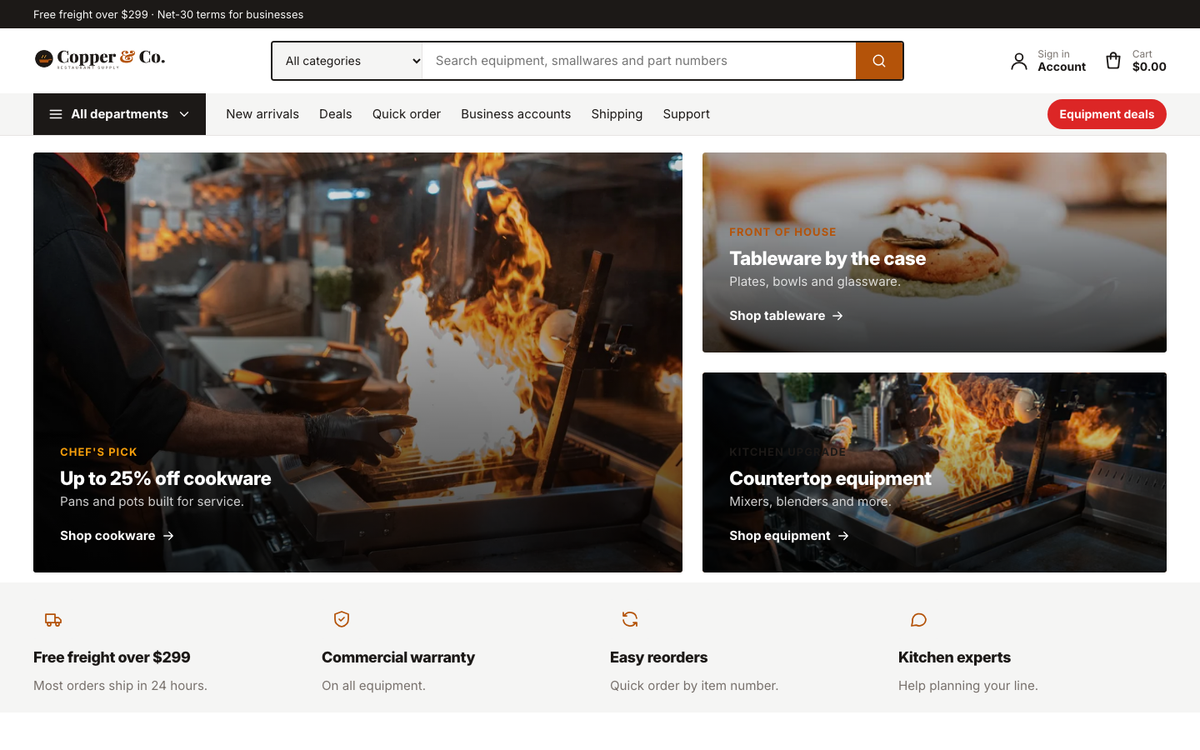The width and height of the screenshot is (1200, 750).
Task: Click the orange search magnifier button
Action: click(x=879, y=61)
